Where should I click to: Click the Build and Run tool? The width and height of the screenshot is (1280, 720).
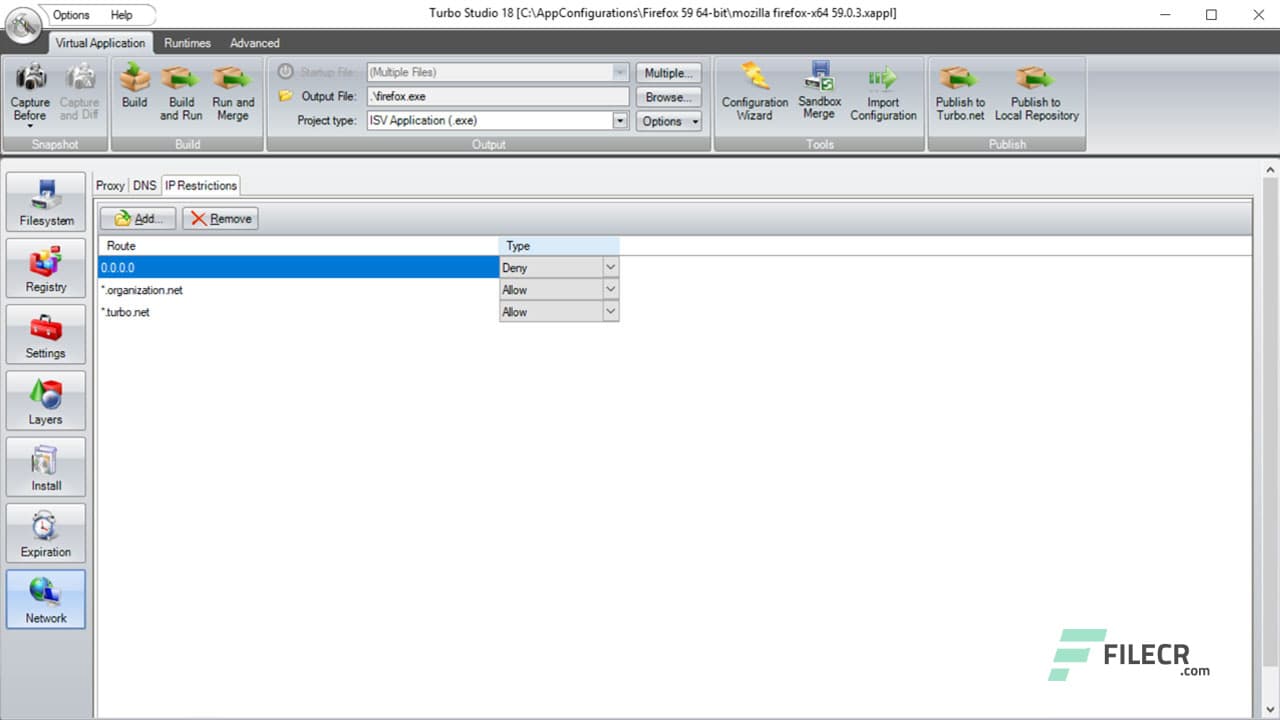click(x=180, y=93)
